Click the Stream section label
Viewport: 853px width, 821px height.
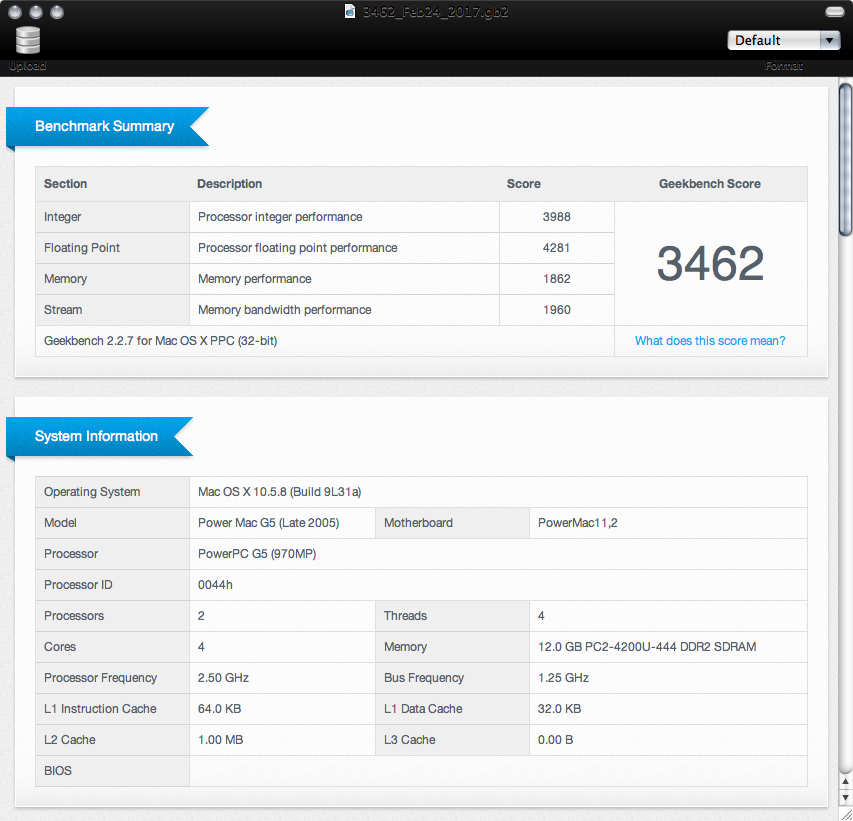pos(63,310)
